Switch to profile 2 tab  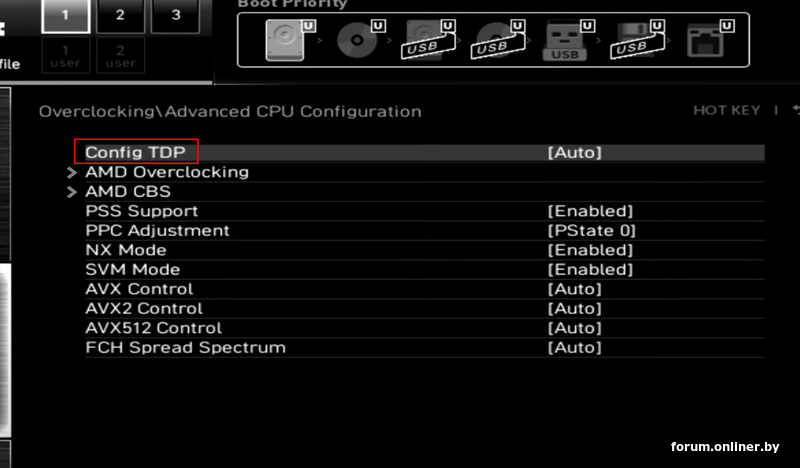[120, 15]
